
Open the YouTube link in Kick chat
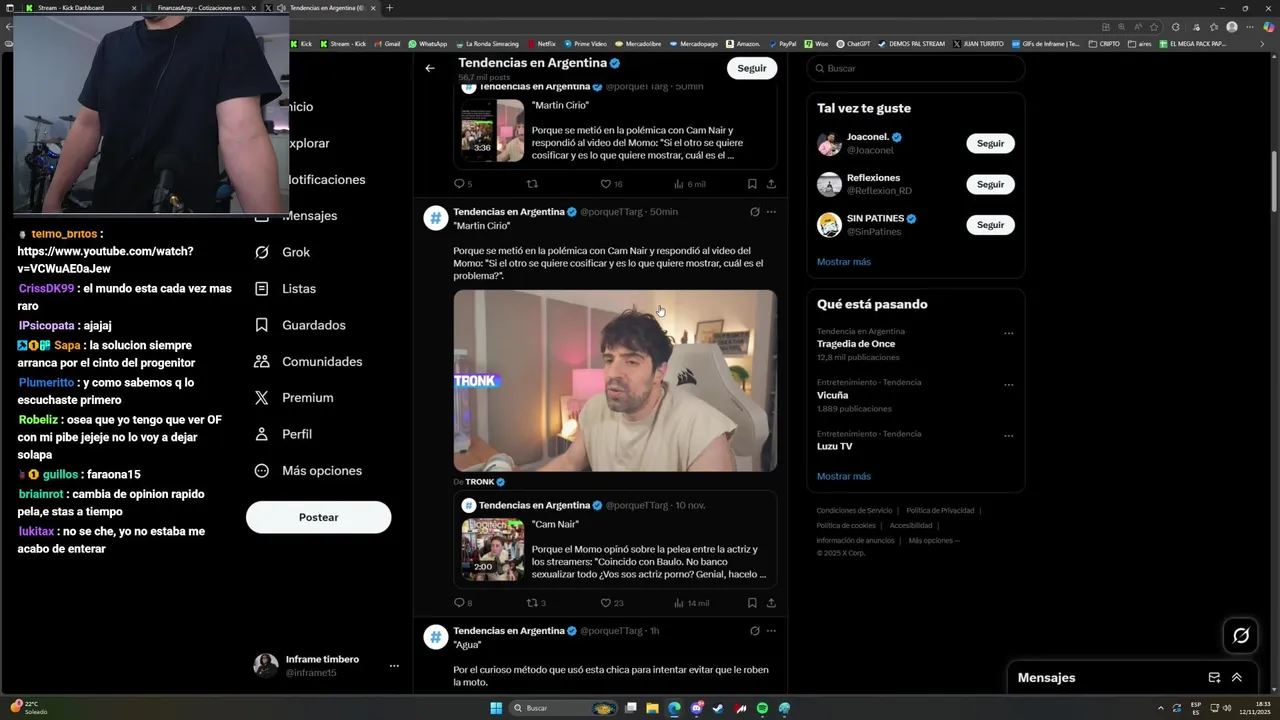tap(106, 260)
